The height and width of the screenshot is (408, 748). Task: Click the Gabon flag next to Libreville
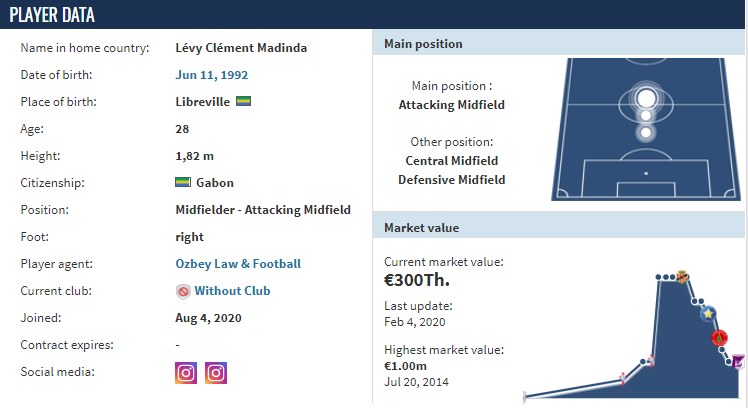[243, 101]
